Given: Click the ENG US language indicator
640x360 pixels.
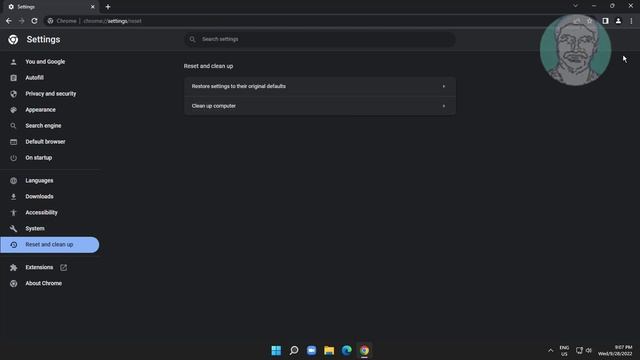Looking at the screenshot, I should tap(564, 350).
